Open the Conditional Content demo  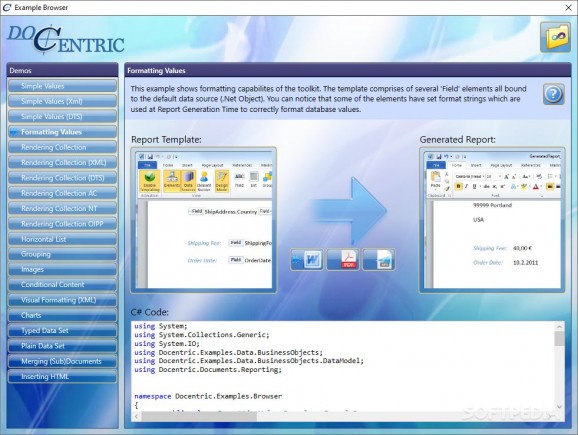tap(62, 285)
